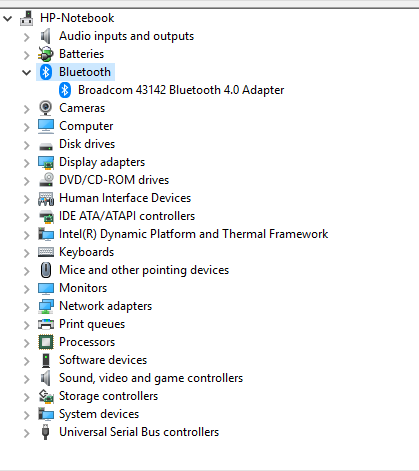Select the Computer label
This screenshot has width=419, height=471.
86,126
